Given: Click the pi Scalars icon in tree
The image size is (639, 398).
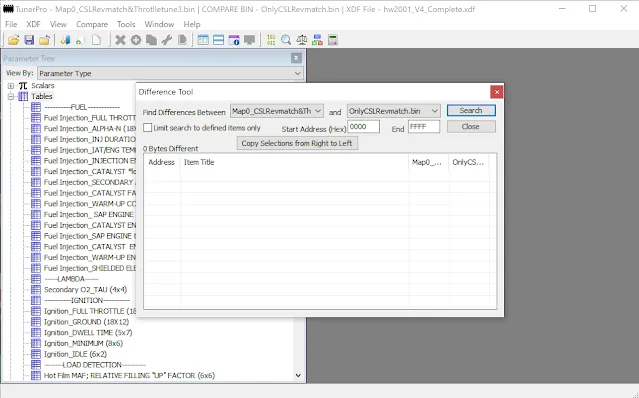Looking at the screenshot, I should coord(23,86).
